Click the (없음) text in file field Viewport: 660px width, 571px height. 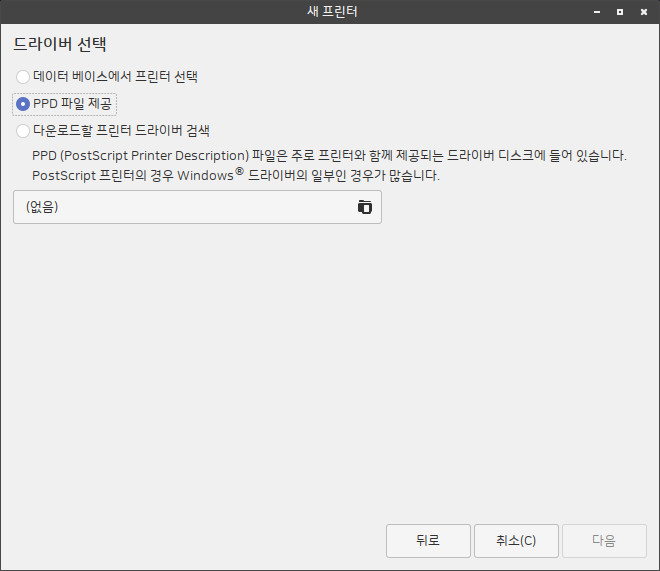tap(42, 207)
